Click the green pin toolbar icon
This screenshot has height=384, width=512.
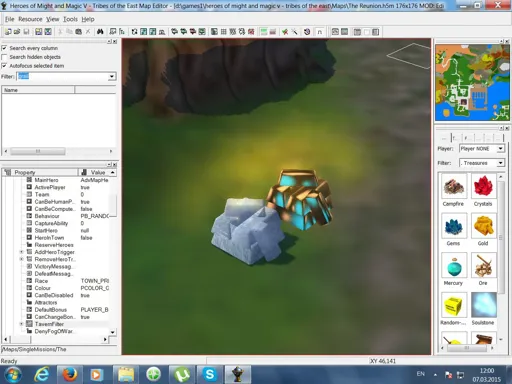click(285, 32)
